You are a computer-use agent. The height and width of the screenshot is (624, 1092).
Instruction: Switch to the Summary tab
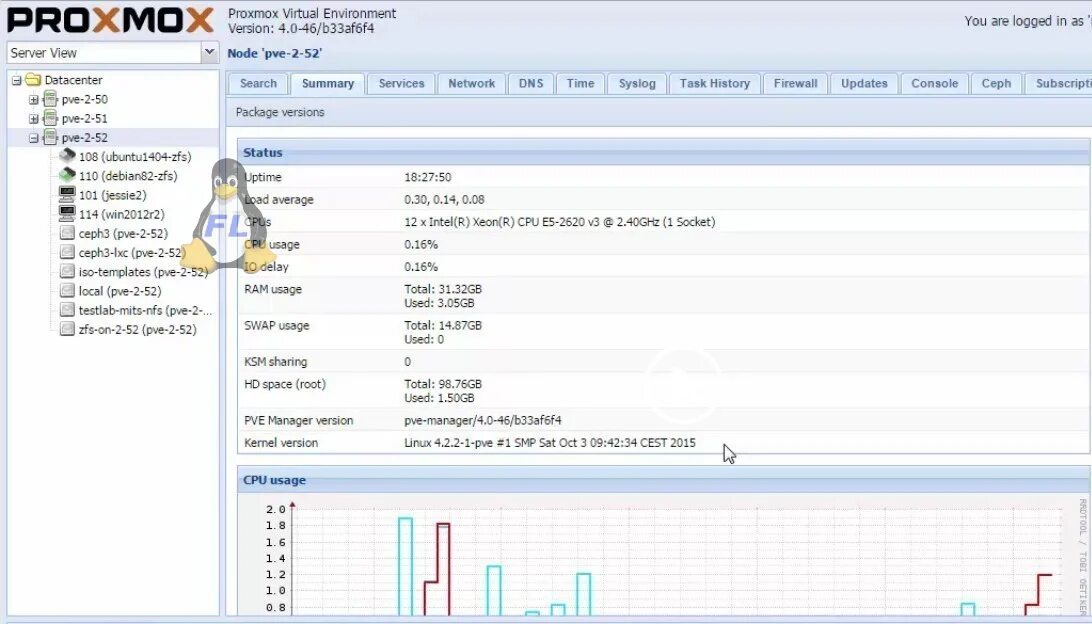point(328,84)
